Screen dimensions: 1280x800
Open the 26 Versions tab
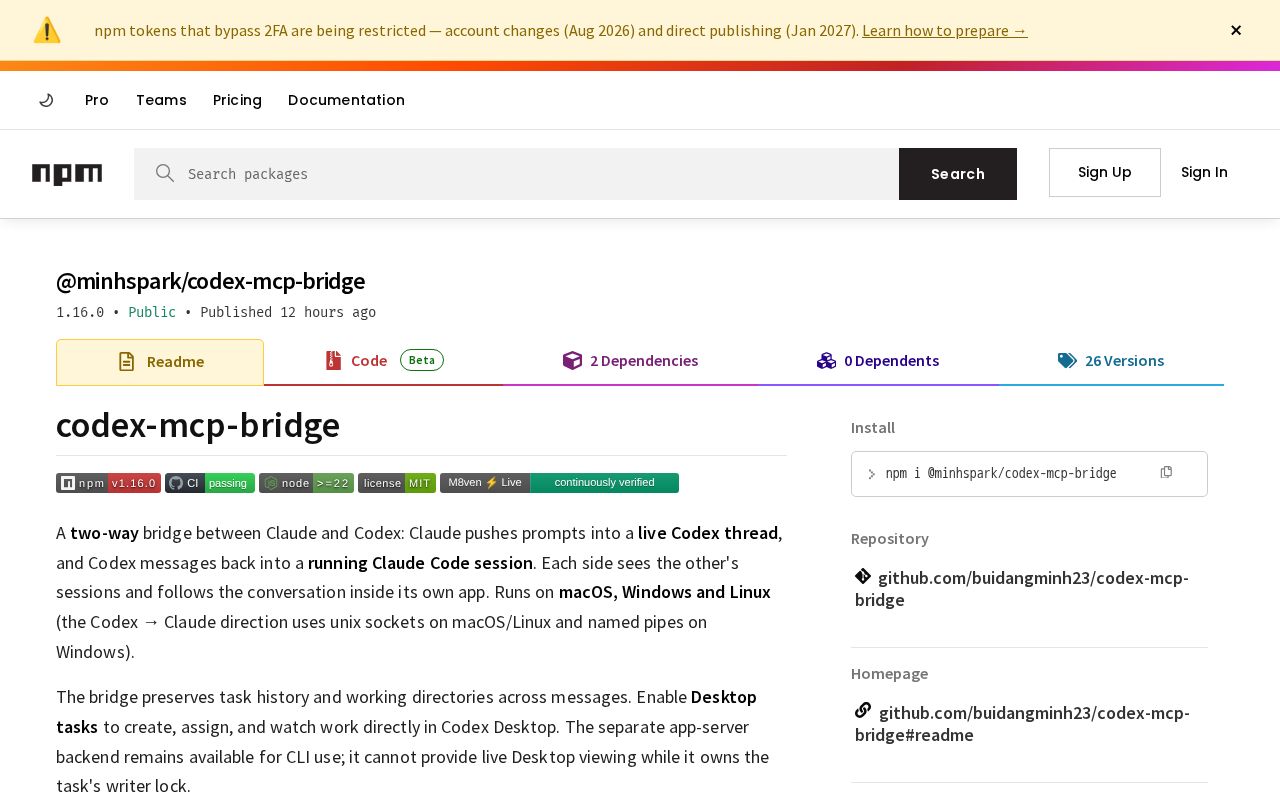point(1111,361)
